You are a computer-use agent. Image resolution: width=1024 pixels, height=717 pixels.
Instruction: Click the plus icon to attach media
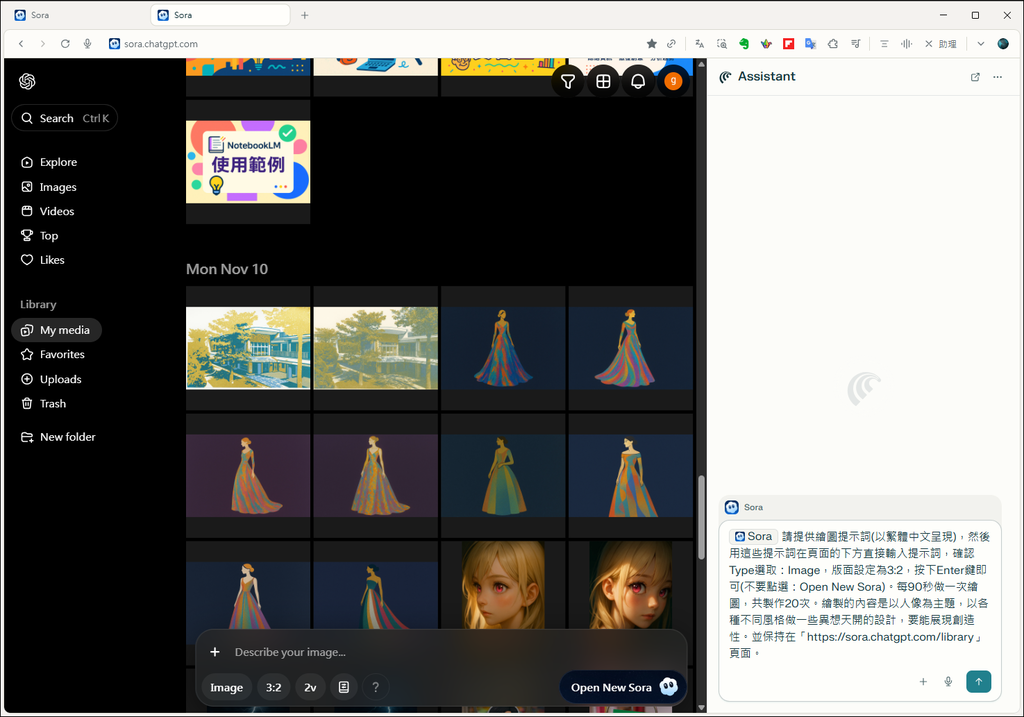click(214, 652)
